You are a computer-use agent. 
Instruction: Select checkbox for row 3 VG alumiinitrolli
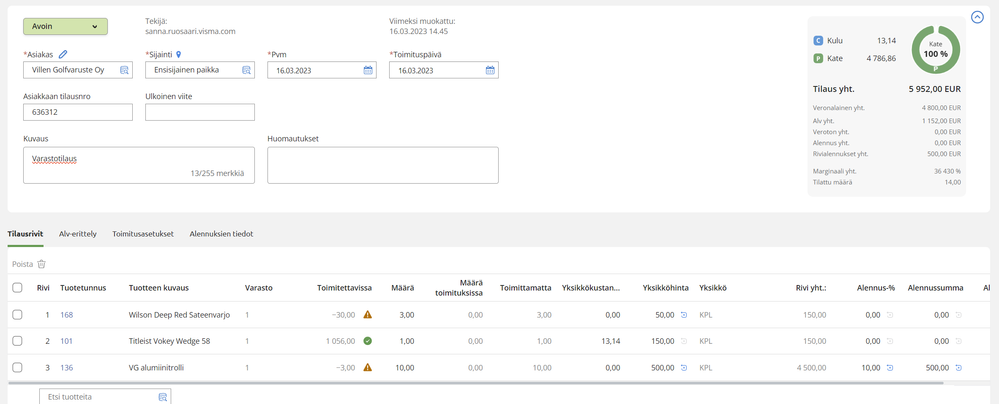pyautogui.click(x=17, y=367)
